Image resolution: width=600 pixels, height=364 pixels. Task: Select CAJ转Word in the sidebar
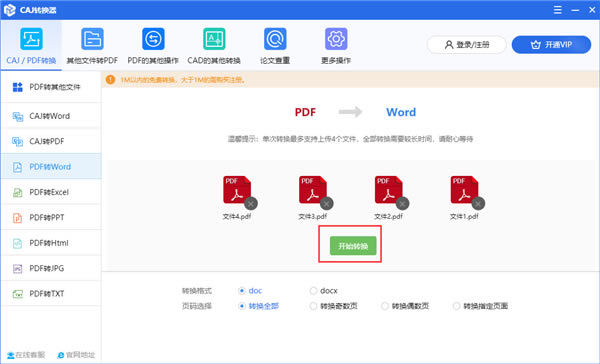pos(51,116)
